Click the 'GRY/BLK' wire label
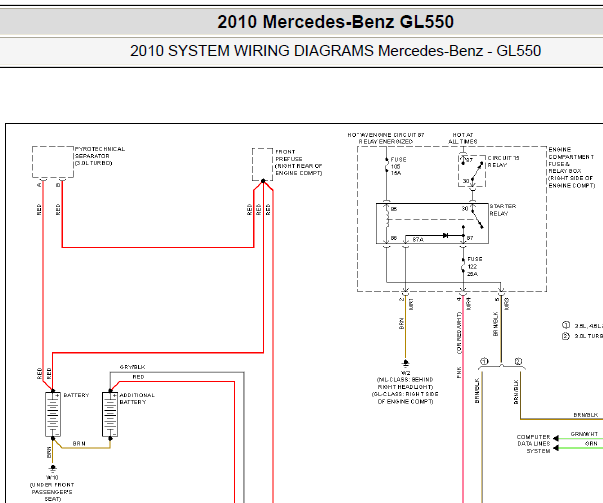Viewport: 603px width, 503px height. [132, 367]
